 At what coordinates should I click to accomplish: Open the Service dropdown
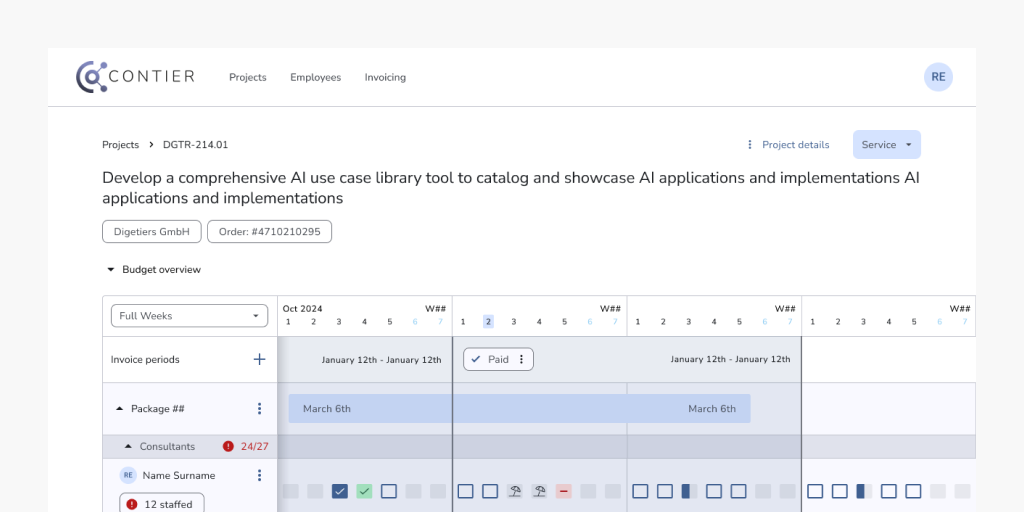886,144
